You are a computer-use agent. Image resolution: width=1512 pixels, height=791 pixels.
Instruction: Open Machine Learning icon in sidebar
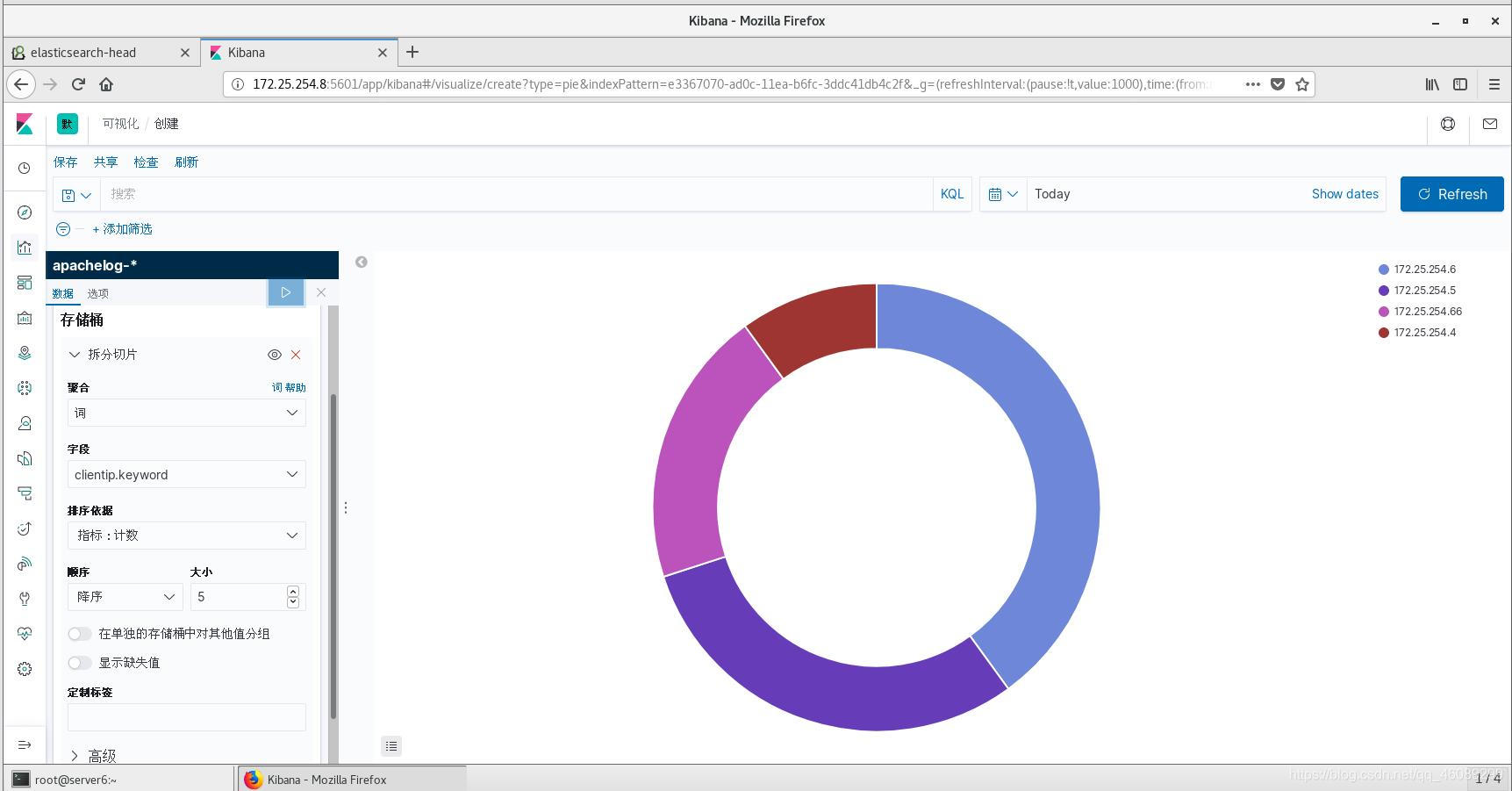[25, 388]
